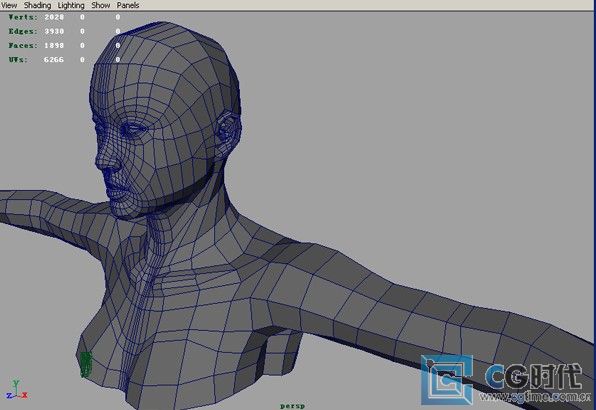The width and height of the screenshot is (596, 410).
Task: Open the Shading menu
Action: (37, 5)
